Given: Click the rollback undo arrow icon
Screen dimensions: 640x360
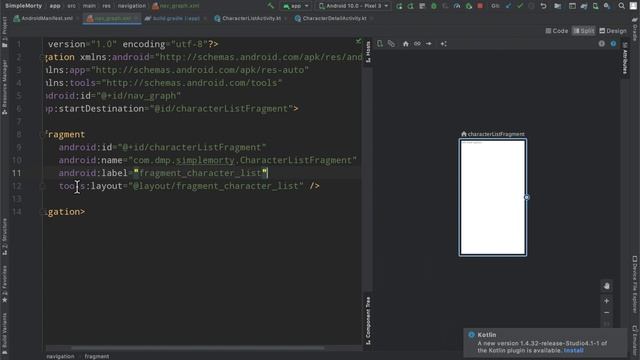Looking at the screenshot, I should (543, 6).
